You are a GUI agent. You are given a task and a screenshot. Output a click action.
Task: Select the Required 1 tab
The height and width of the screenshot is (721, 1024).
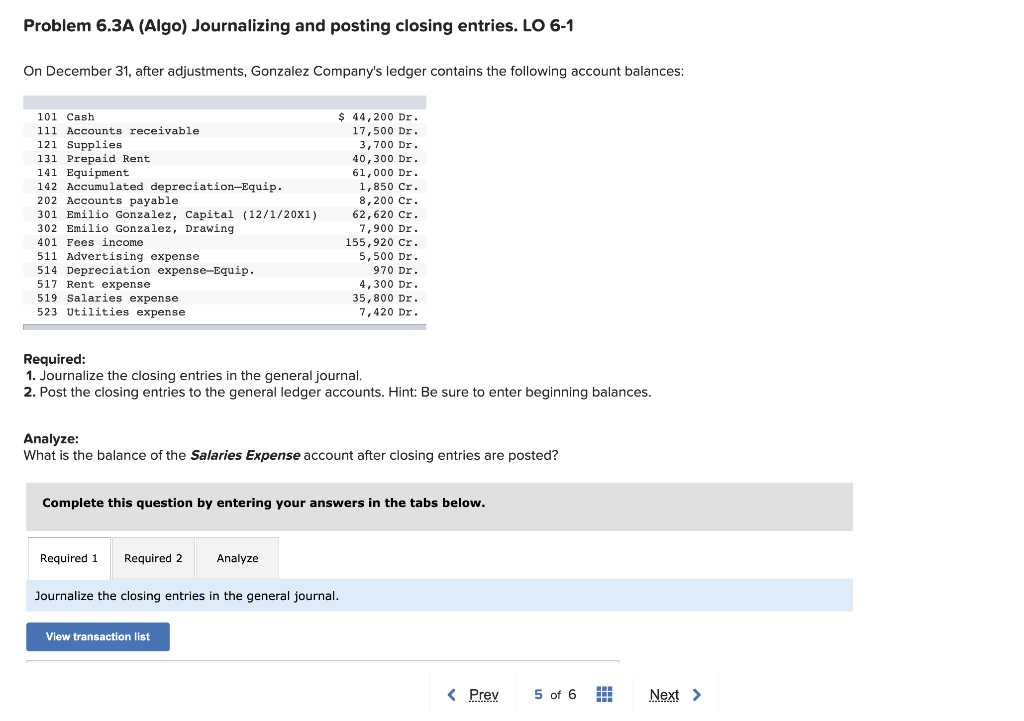[68, 558]
